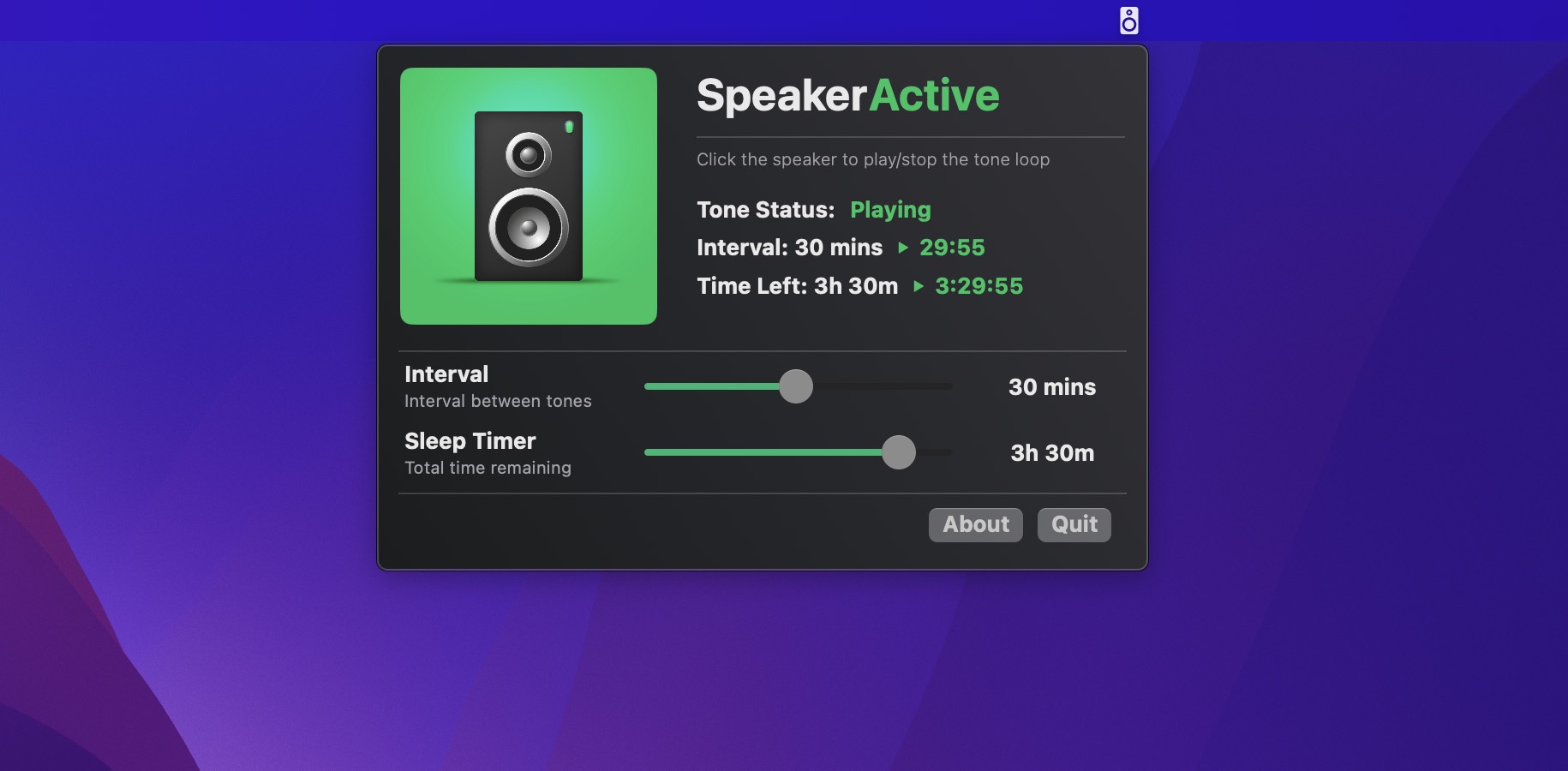Click 'Total time remaining' description
Viewport: 1568px width, 771px height.
click(x=488, y=468)
